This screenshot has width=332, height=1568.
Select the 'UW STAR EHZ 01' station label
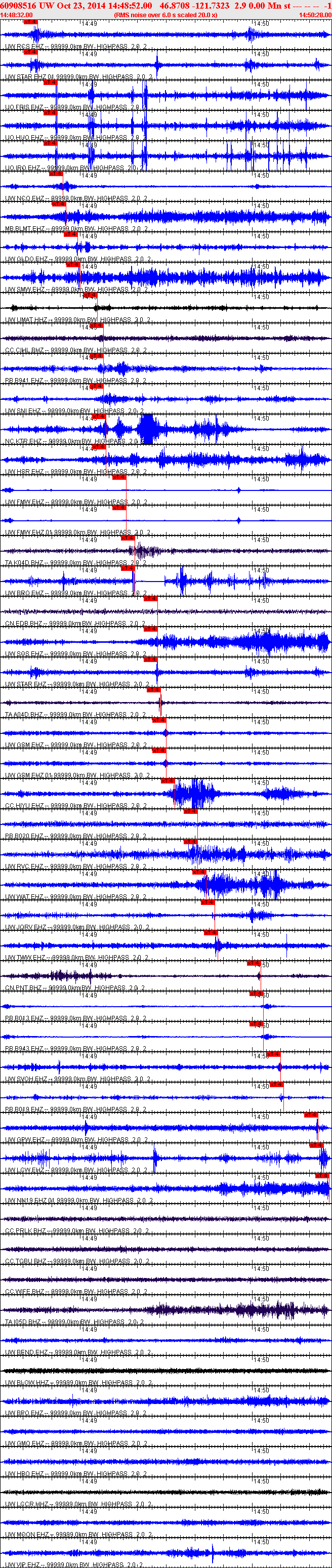(x=30, y=77)
